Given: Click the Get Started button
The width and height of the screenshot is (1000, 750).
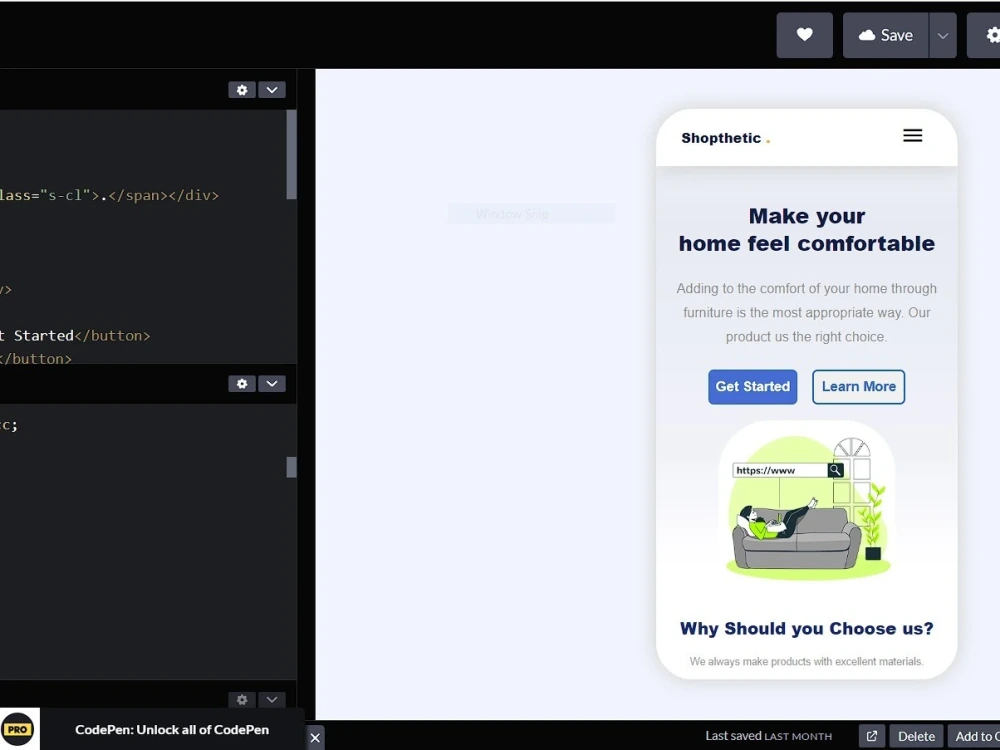Looking at the screenshot, I should pyautogui.click(x=753, y=386).
